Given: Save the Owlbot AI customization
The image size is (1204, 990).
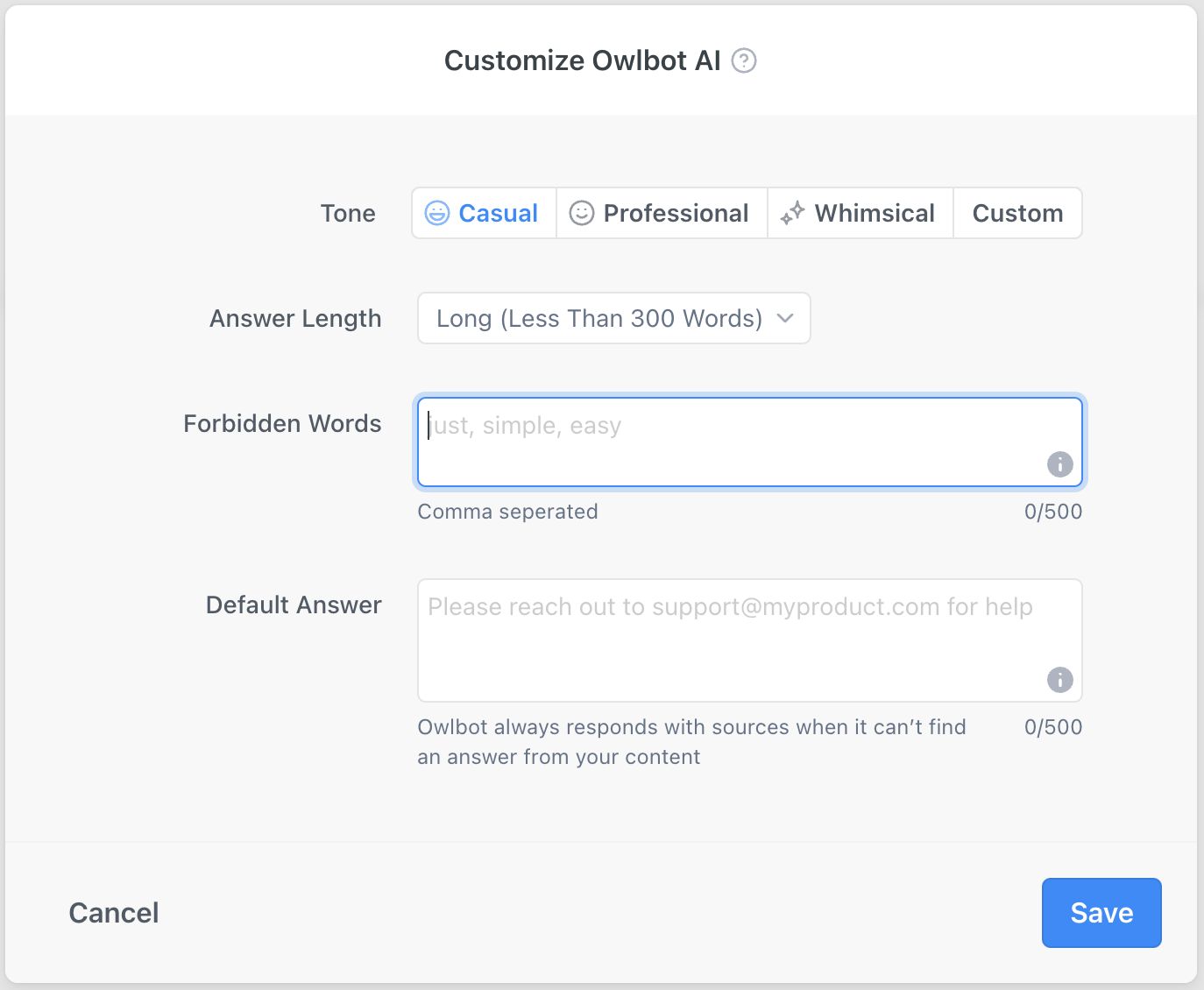Looking at the screenshot, I should (1101, 913).
